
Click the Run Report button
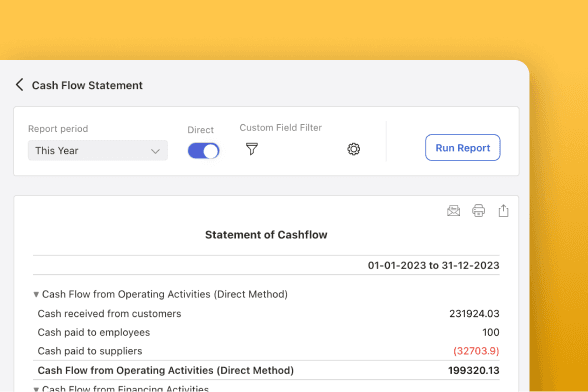pyautogui.click(x=462, y=147)
